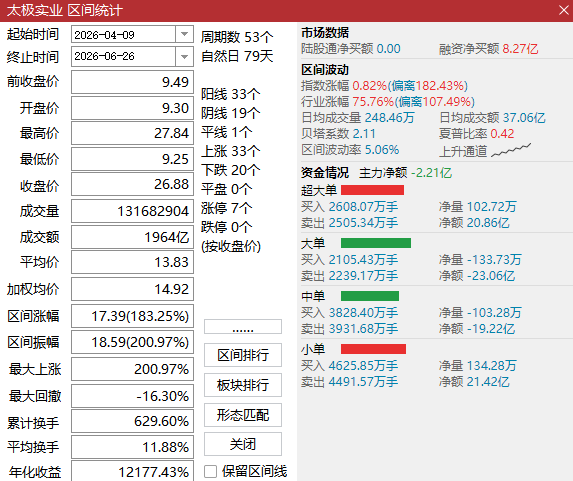This screenshot has height=481, width=573.
Task: Tick the 保留区间线 checkbox
Action: point(210,471)
